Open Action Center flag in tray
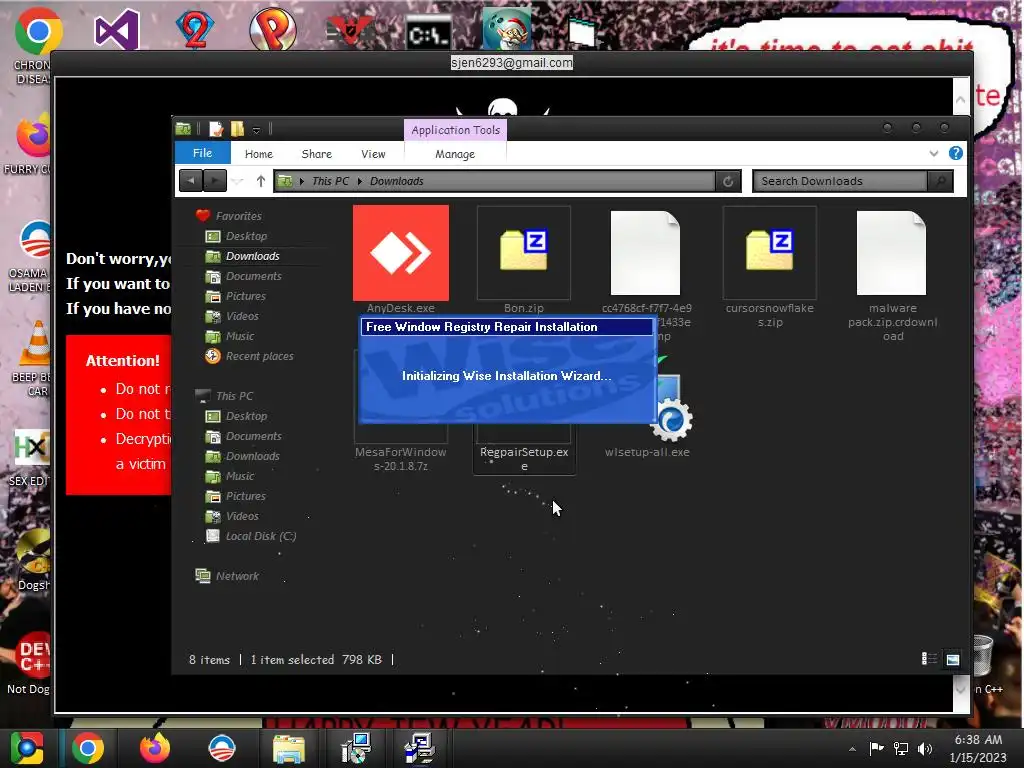The width and height of the screenshot is (1024, 768). [x=876, y=748]
